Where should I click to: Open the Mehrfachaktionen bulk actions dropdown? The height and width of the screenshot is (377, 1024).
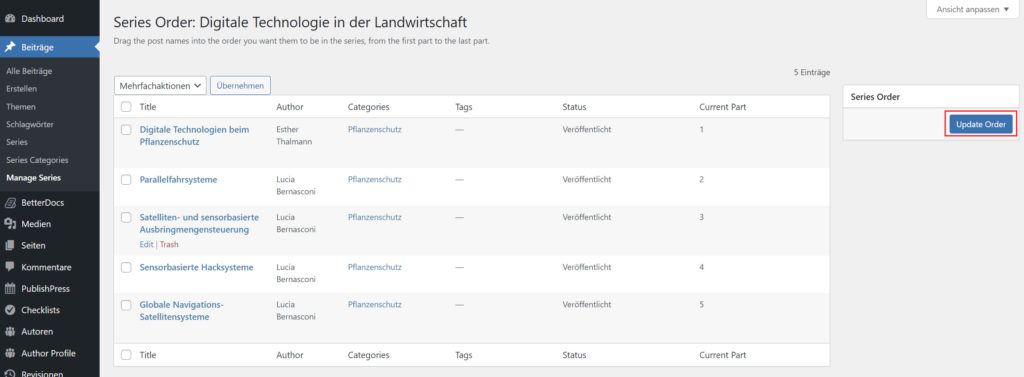(160, 86)
